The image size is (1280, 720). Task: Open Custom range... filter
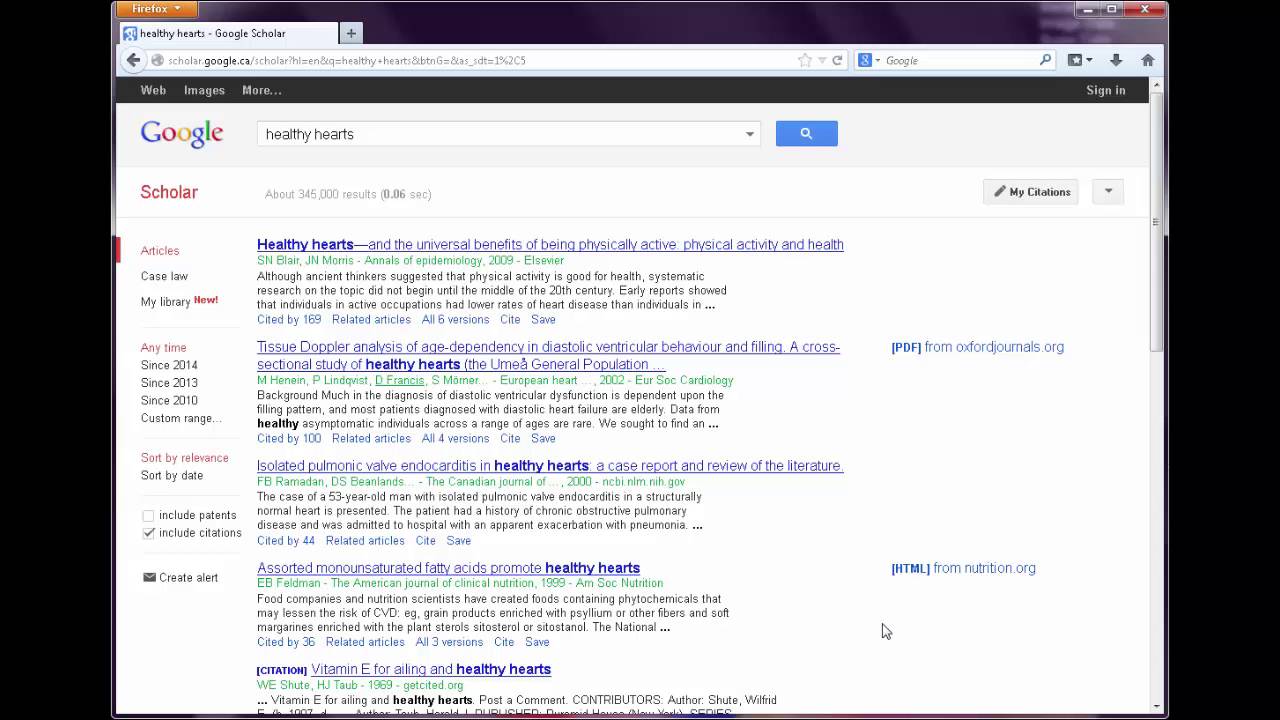tap(181, 418)
